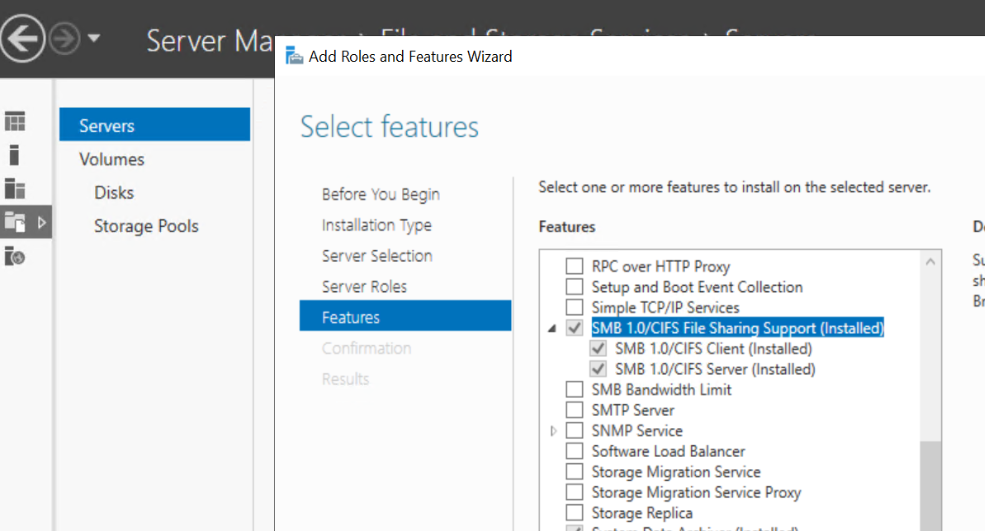This screenshot has height=531, width=985.
Task: Go to Before You Begin wizard step
Action: tap(381, 195)
